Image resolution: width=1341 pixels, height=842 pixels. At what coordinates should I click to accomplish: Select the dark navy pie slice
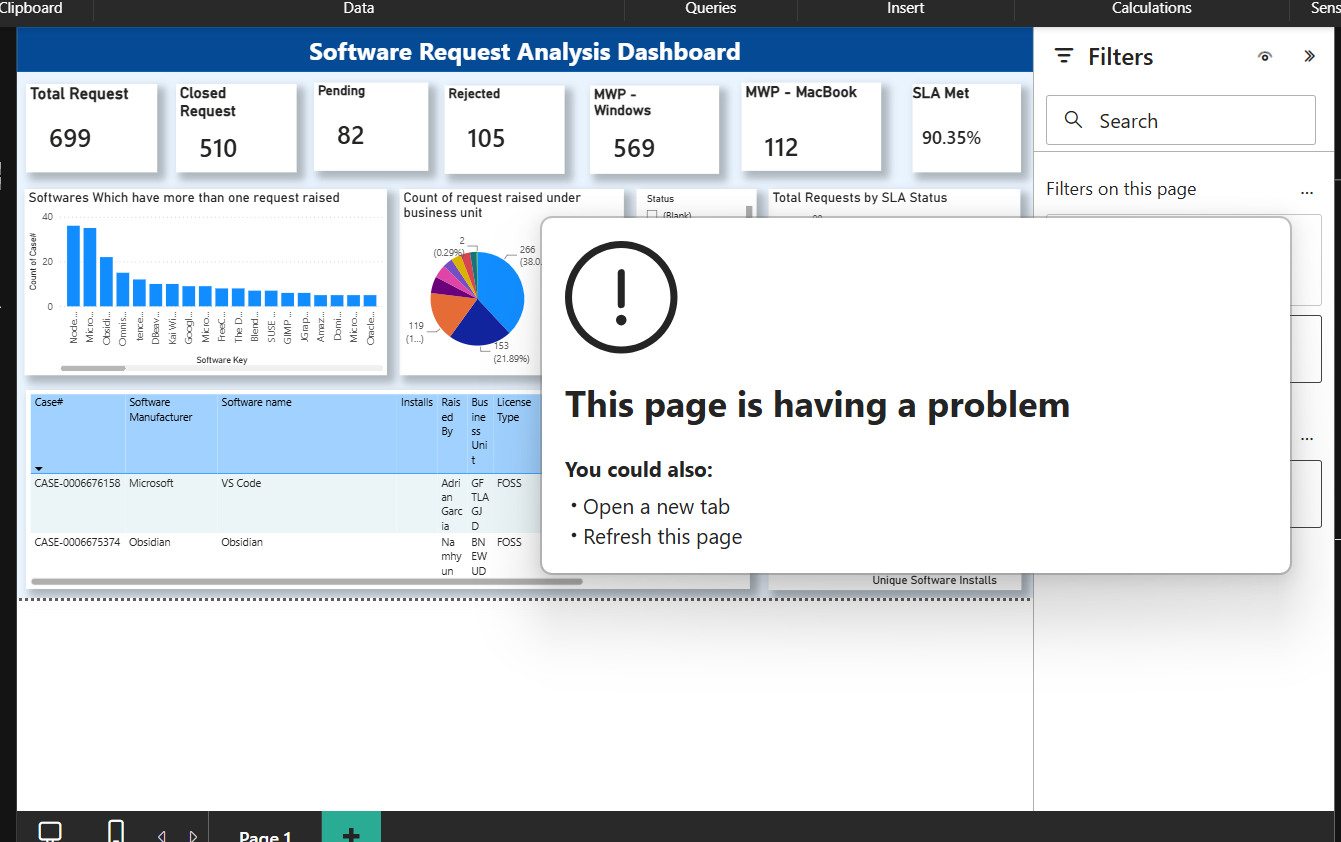tap(480, 325)
